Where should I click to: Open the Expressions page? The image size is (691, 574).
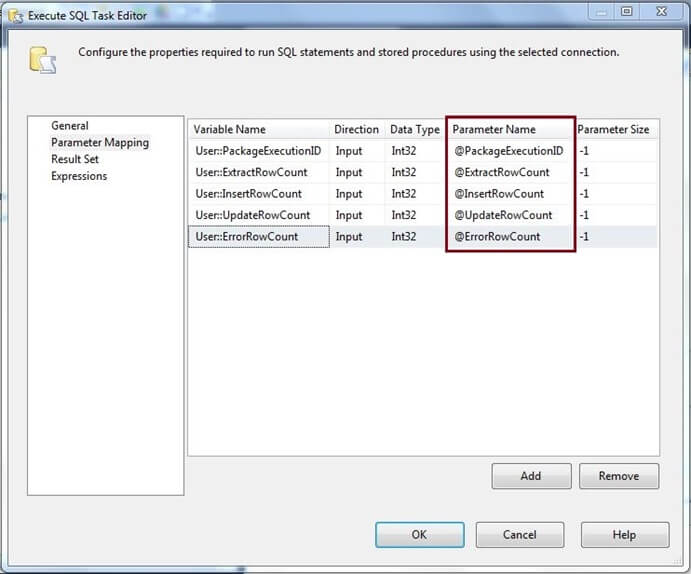79,176
